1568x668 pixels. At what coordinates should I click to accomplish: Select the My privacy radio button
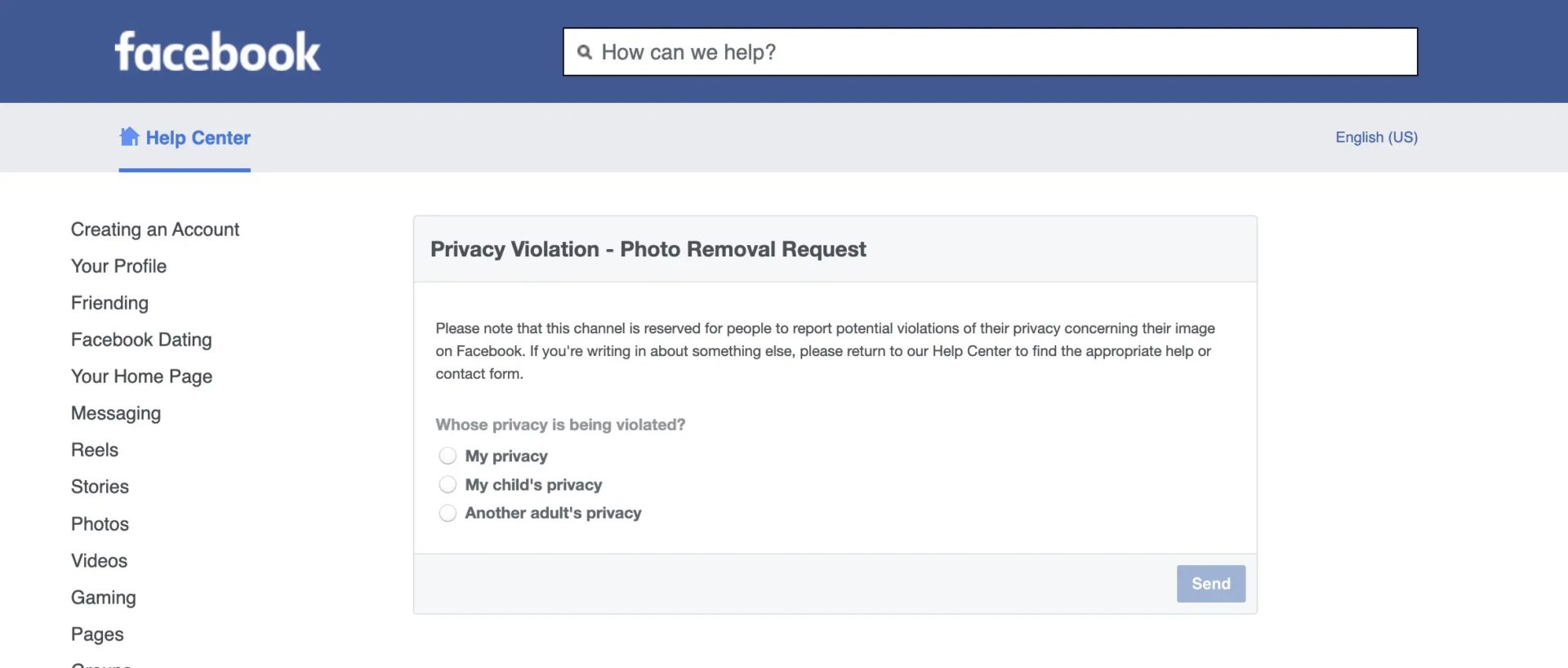click(x=448, y=456)
